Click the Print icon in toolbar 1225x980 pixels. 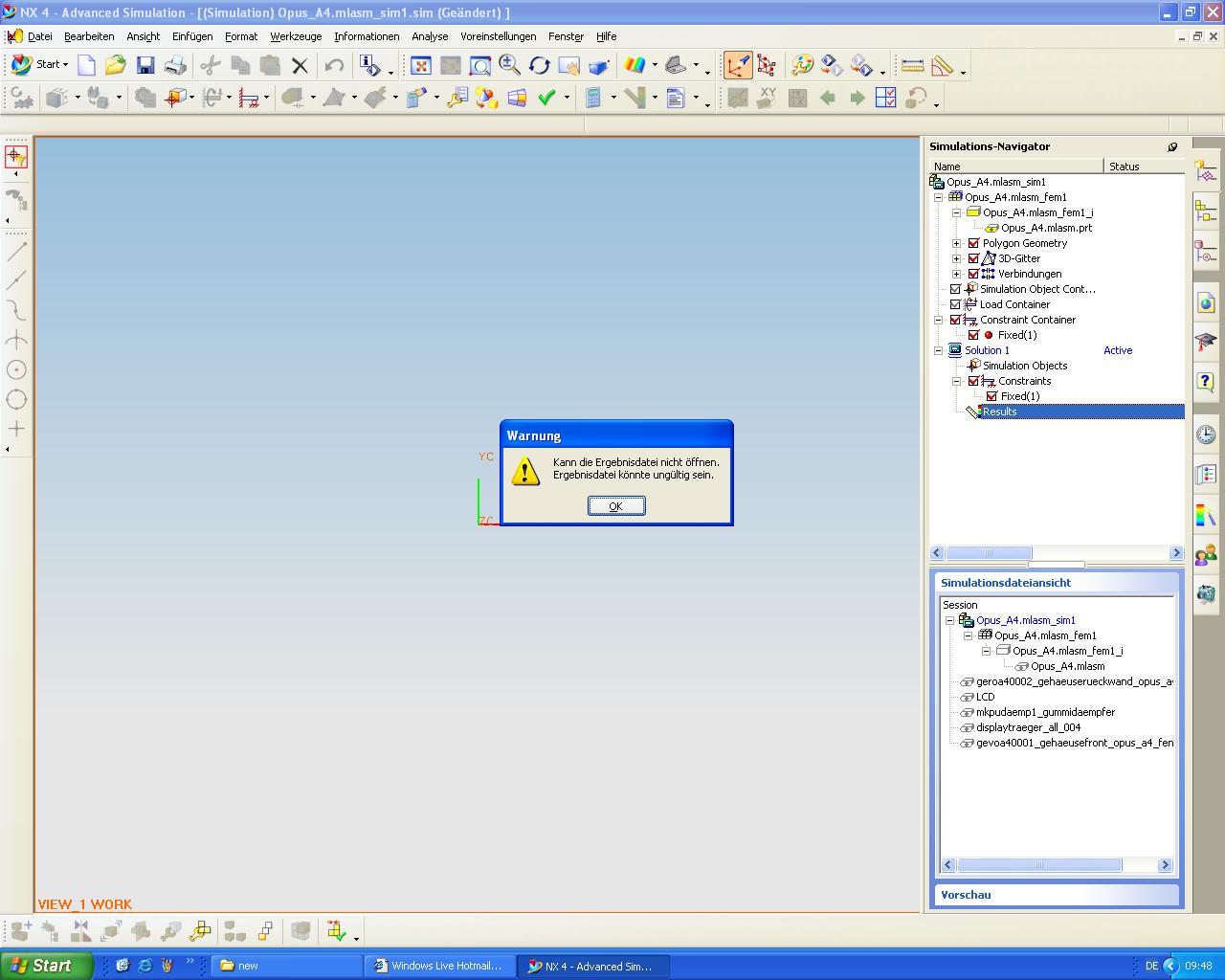[175, 65]
